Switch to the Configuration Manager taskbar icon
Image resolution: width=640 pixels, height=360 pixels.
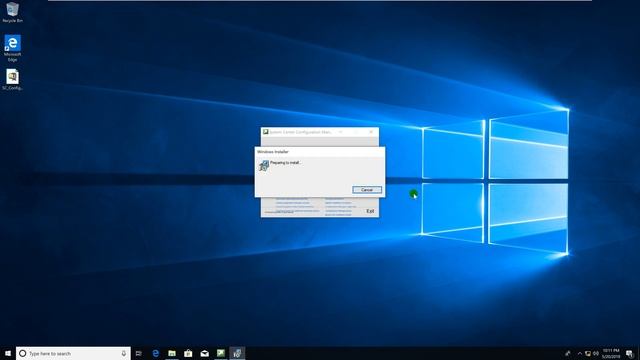(x=221, y=353)
